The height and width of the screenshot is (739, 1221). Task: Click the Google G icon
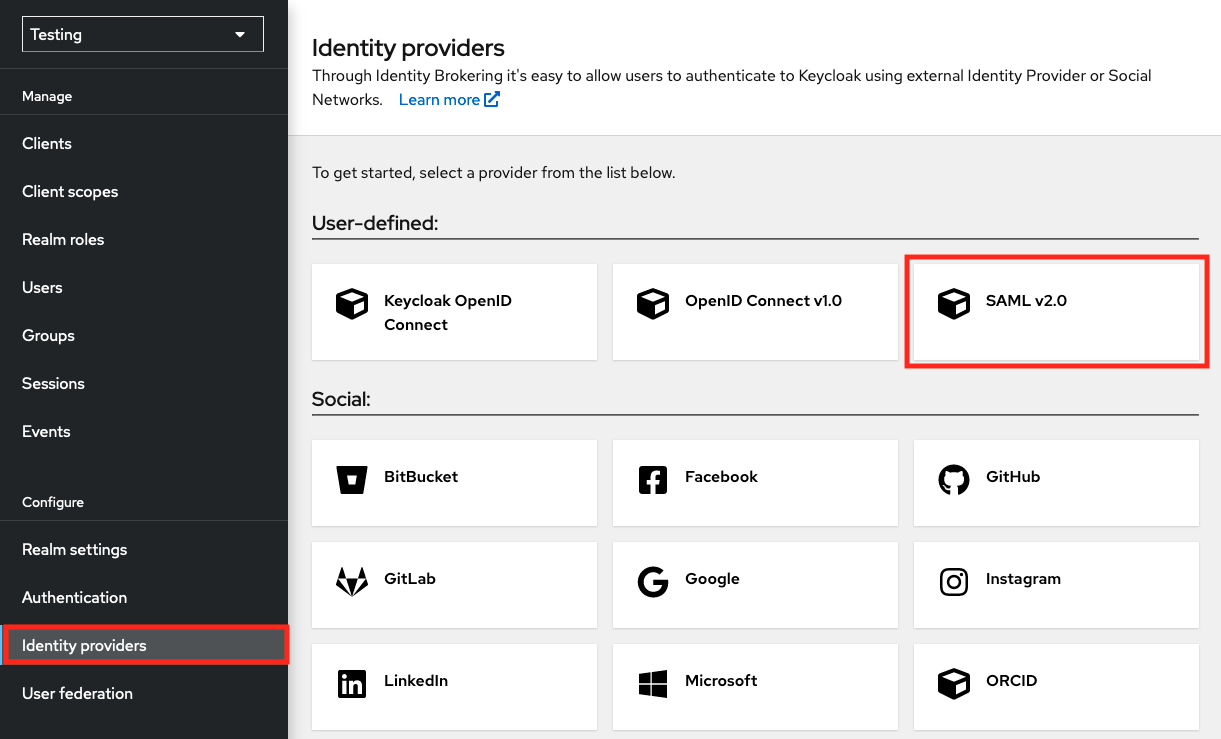pos(652,581)
